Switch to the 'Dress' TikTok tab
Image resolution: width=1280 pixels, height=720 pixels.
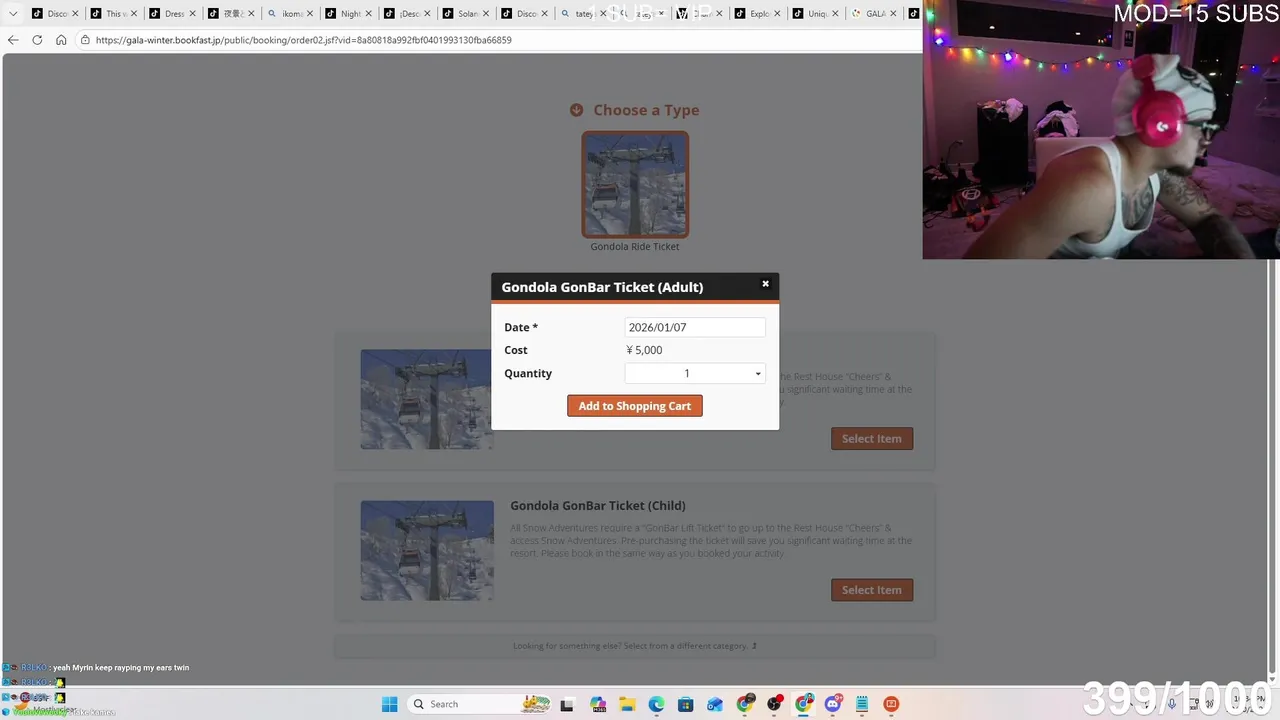coord(171,14)
